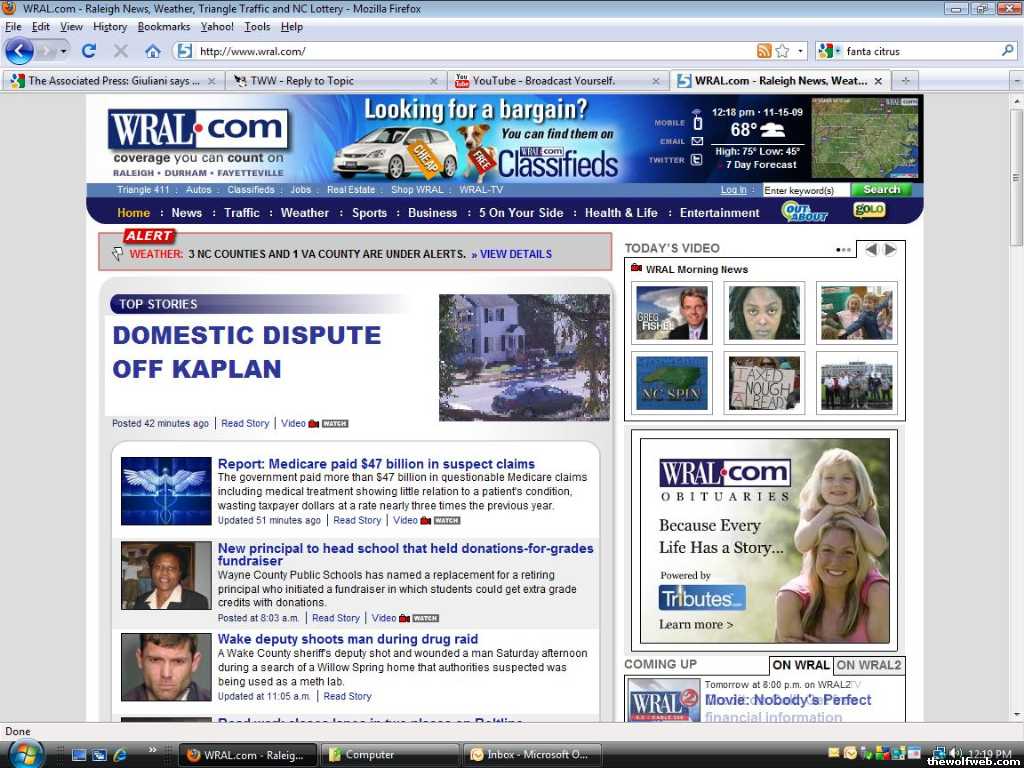This screenshot has width=1024, height=768.
Task: Bookmark this page with the star icon
Action: click(782, 51)
